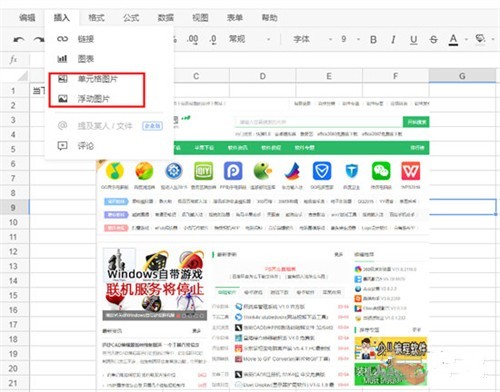Click the green search button in image
Viewport: 500px width, 392px height.
pyautogui.click(x=416, y=122)
